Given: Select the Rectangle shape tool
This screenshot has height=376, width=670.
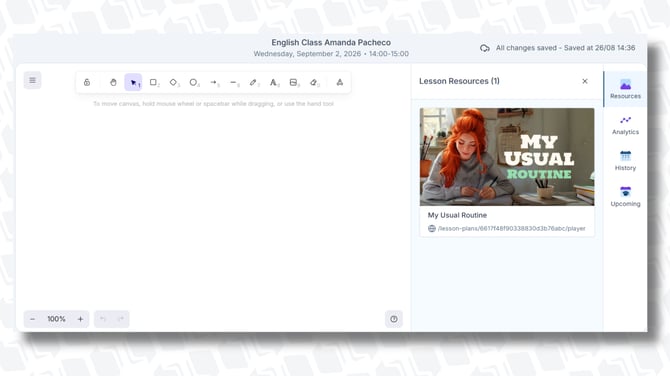Looking at the screenshot, I should pos(153,82).
